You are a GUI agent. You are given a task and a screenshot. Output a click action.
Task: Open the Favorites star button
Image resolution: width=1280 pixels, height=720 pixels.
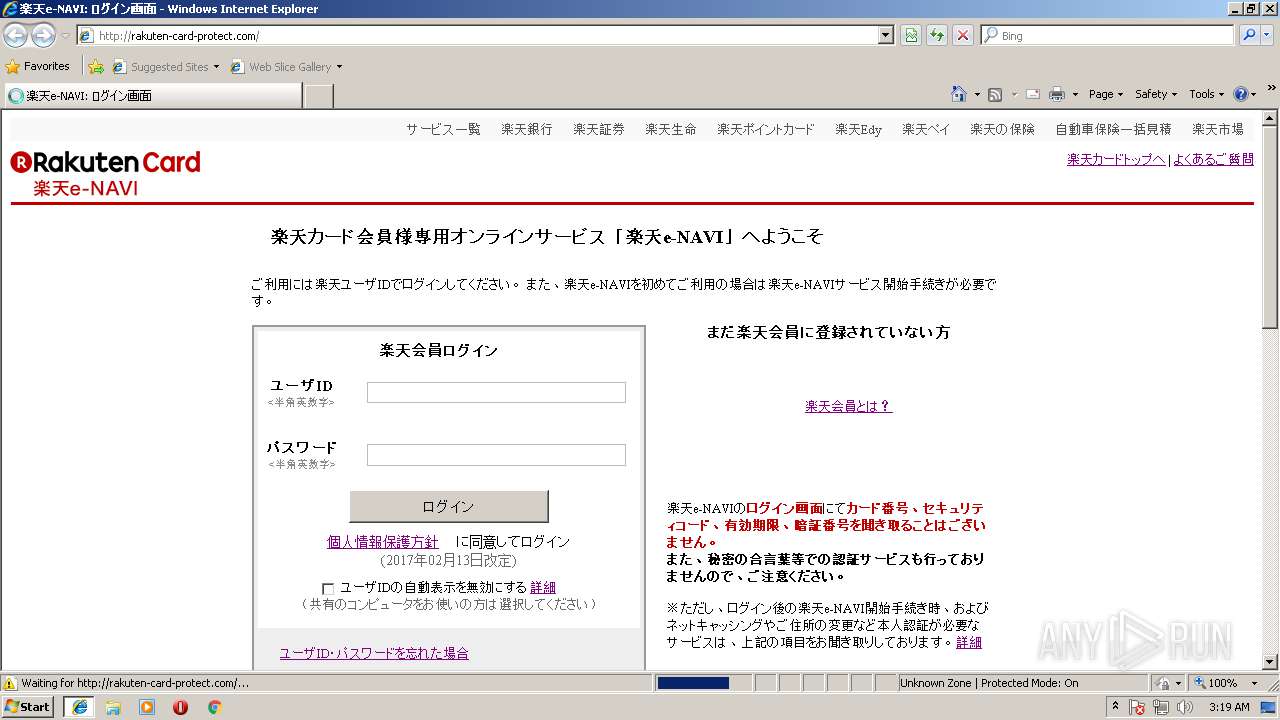coord(38,66)
